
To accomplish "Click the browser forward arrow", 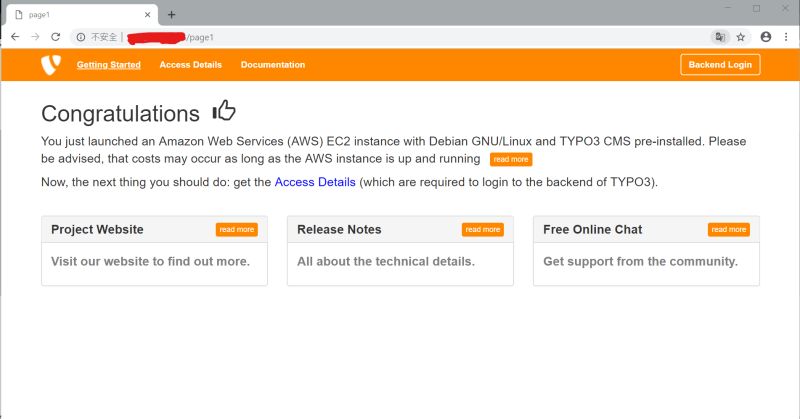I will pos(35,37).
